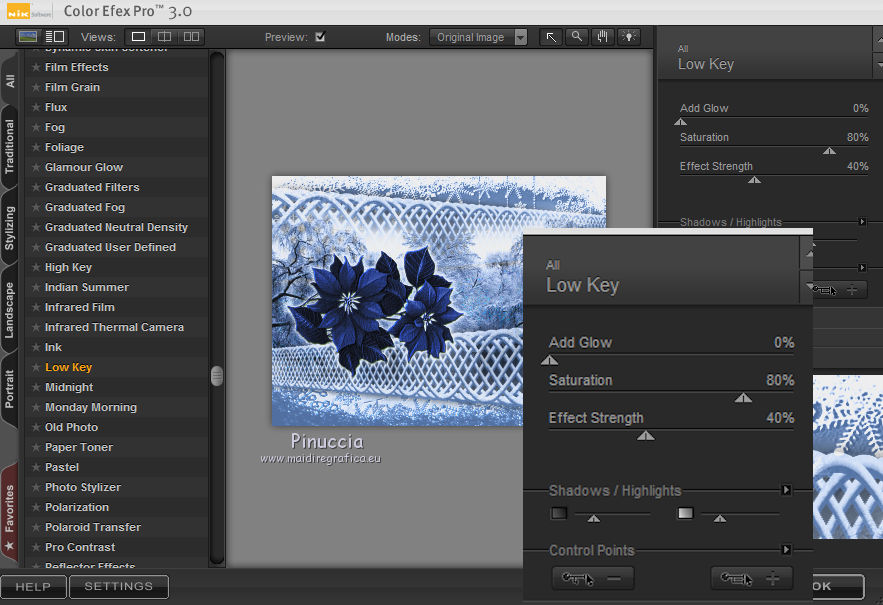Image resolution: width=883 pixels, height=605 pixels.
Task: Open the Traditional category tab
Action: point(10,146)
